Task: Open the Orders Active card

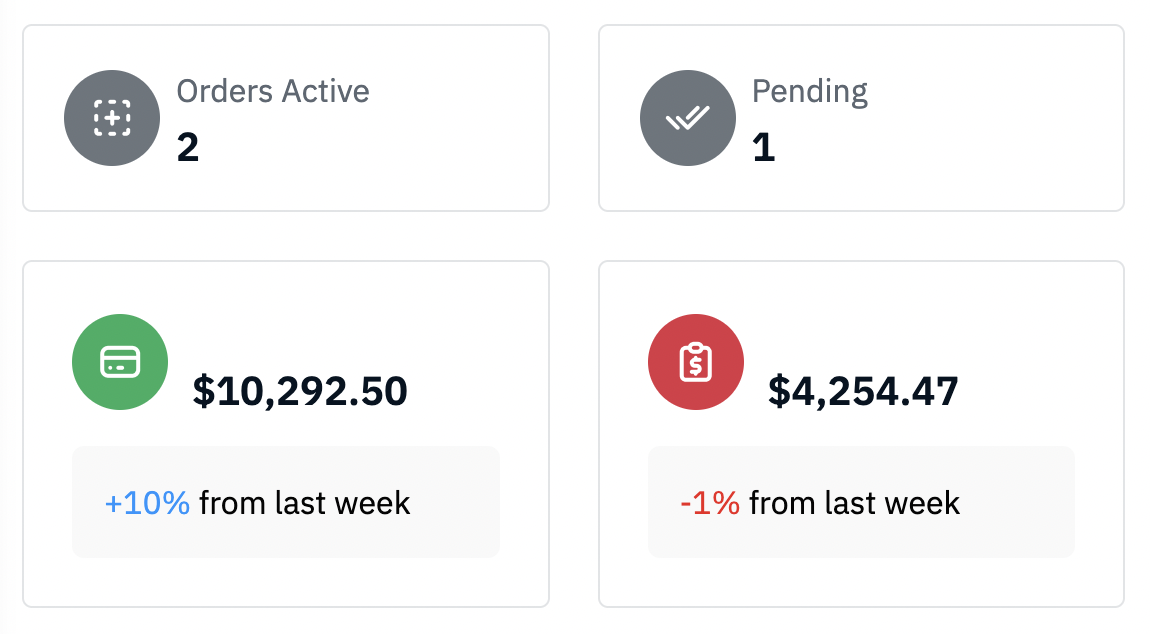Action: 286,118
